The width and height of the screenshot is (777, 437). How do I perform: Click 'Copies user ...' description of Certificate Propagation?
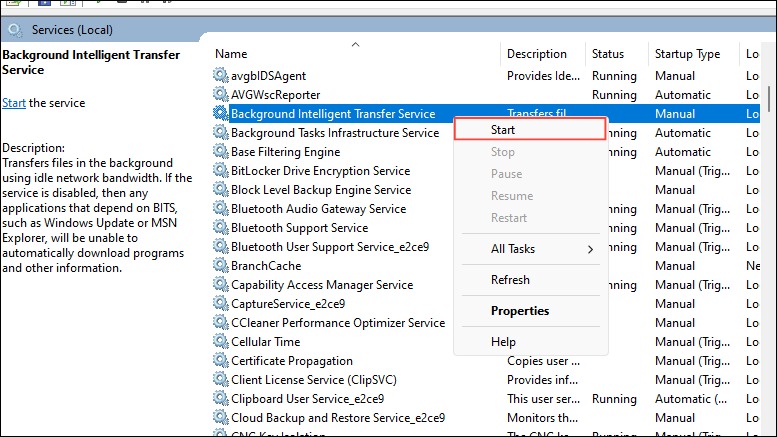pos(543,361)
